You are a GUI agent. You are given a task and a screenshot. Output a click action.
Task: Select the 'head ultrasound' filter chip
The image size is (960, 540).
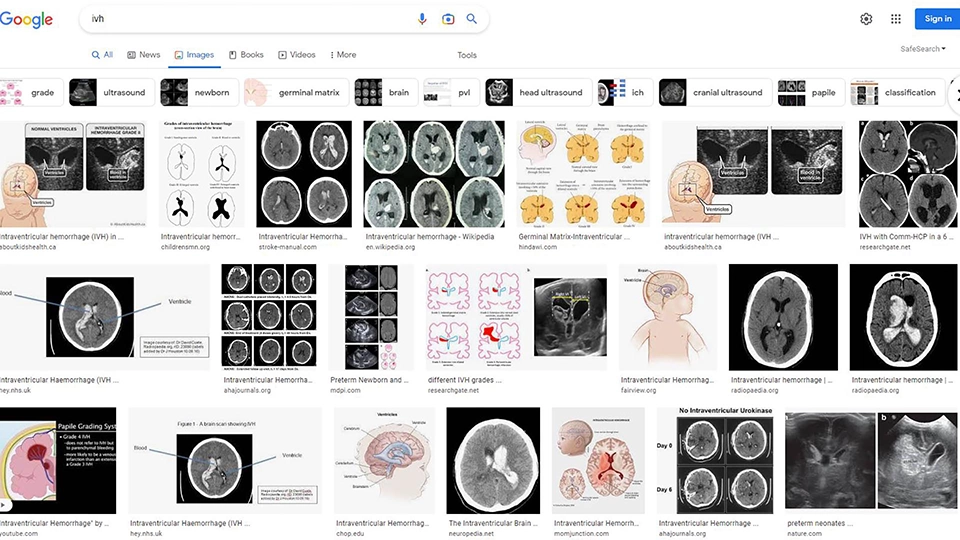[539, 92]
